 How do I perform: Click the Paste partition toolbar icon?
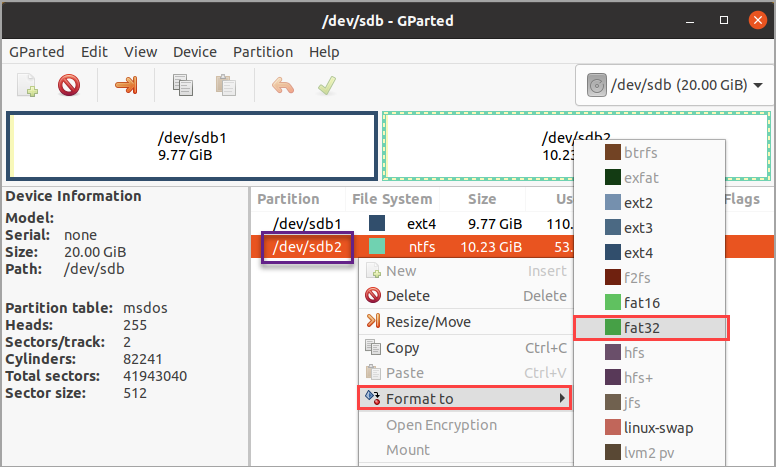226,85
